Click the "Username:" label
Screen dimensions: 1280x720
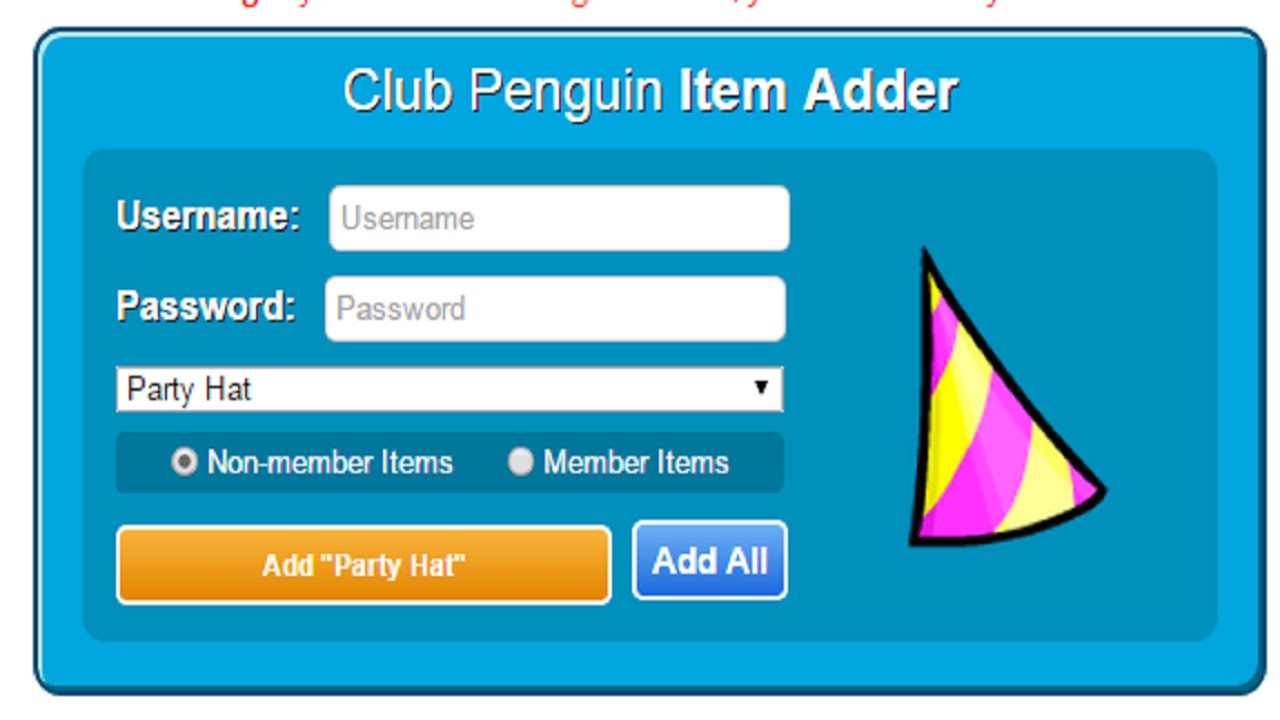point(208,216)
